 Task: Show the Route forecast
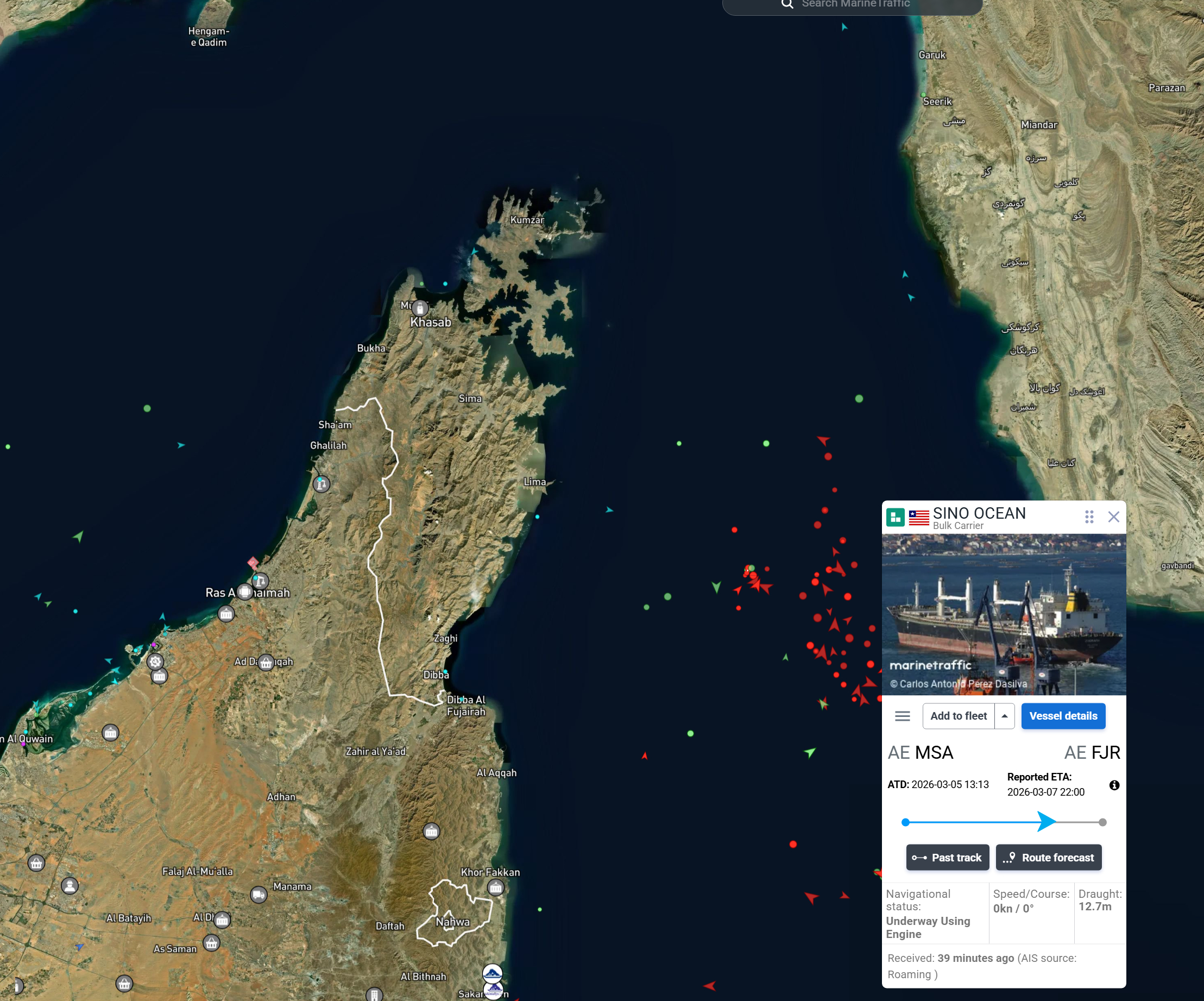click(x=1048, y=857)
